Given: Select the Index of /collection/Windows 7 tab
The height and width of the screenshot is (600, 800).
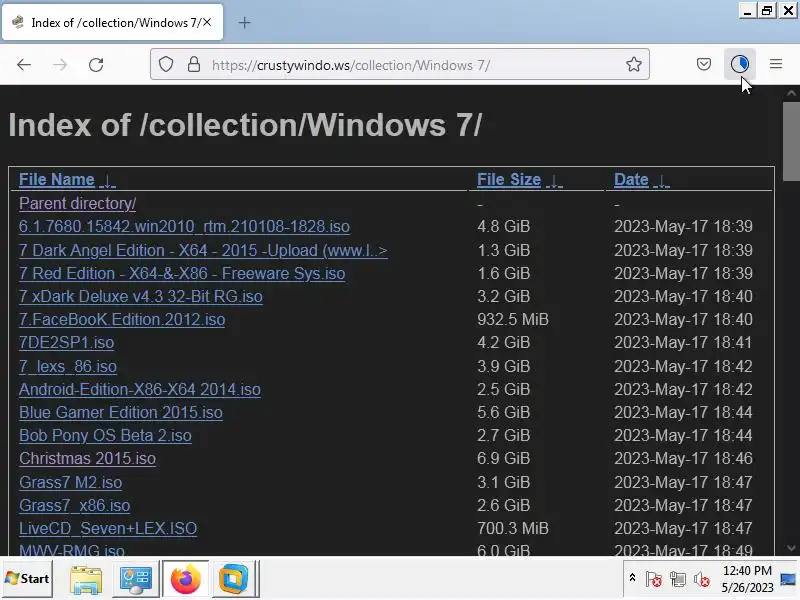Looking at the screenshot, I should (112, 22).
